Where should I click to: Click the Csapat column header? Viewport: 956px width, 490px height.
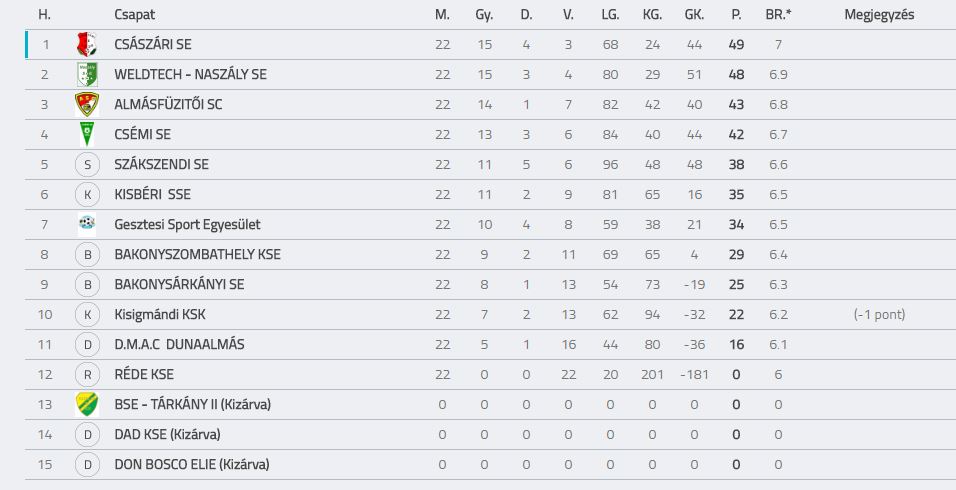pos(135,15)
